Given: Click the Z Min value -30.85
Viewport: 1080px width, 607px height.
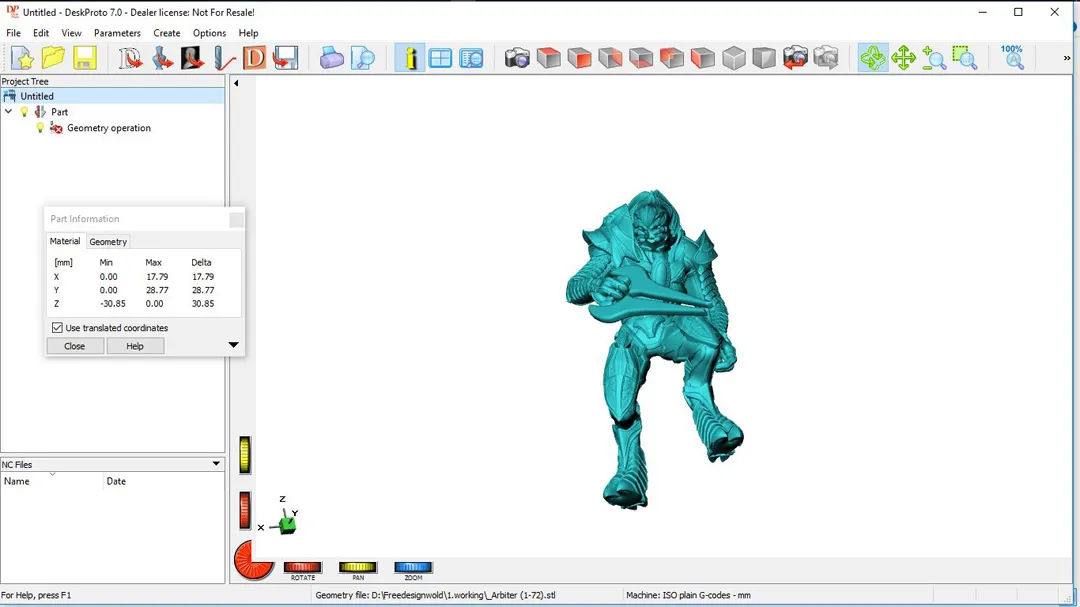Looking at the screenshot, I should pos(112,303).
